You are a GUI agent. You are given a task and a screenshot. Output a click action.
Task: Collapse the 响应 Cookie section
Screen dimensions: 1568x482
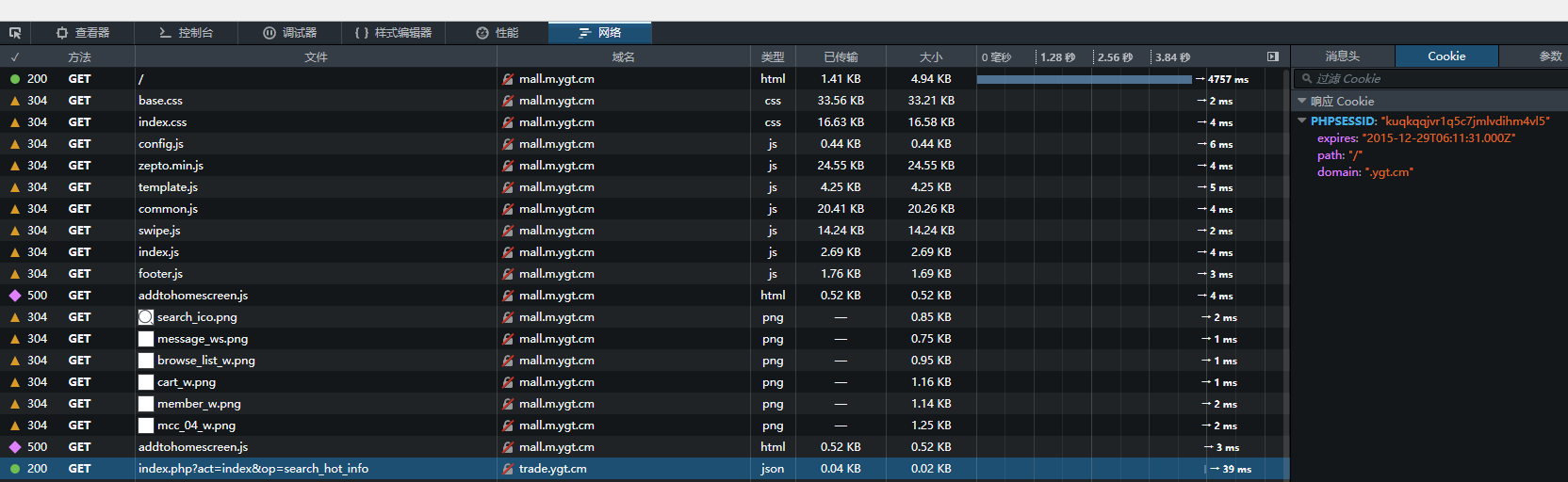[1302, 101]
